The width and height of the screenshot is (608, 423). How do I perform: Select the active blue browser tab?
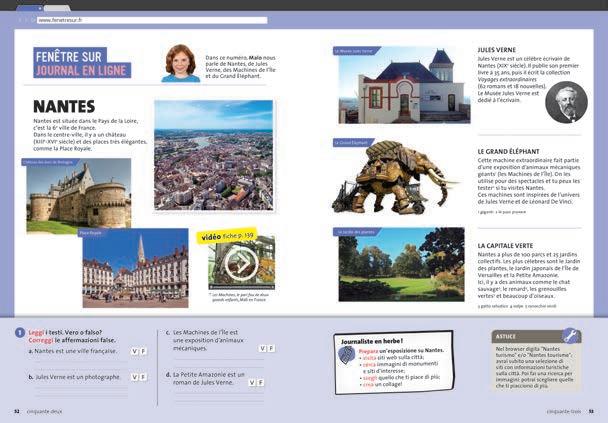tap(29, 8)
